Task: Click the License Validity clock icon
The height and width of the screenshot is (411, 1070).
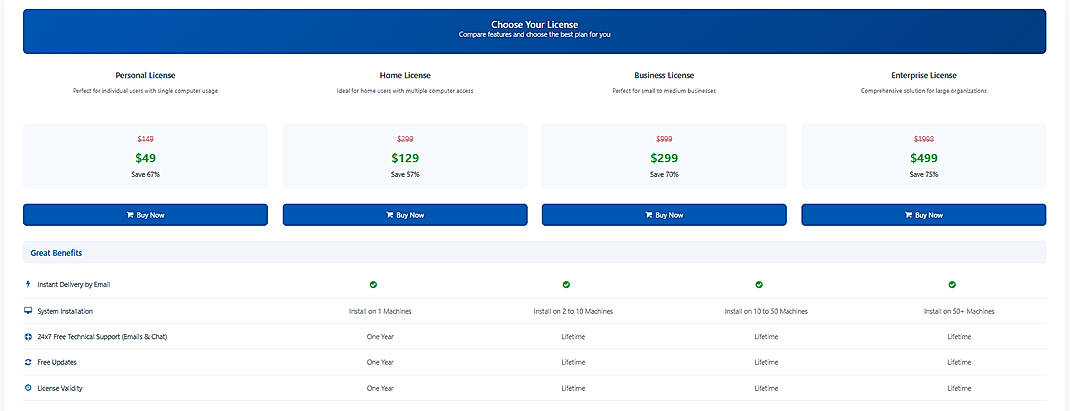Action: [28, 388]
